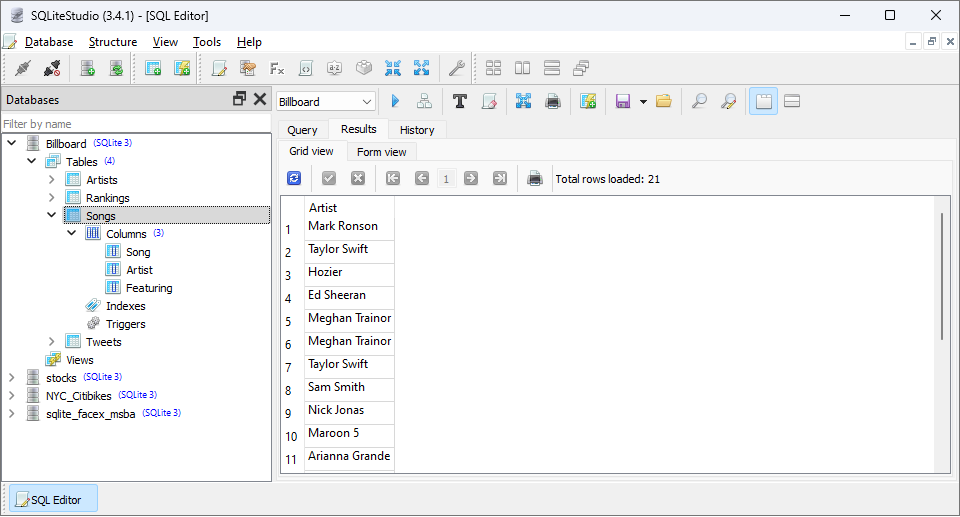Click the Create a table icon
The width and height of the screenshot is (960, 517).
152,68
